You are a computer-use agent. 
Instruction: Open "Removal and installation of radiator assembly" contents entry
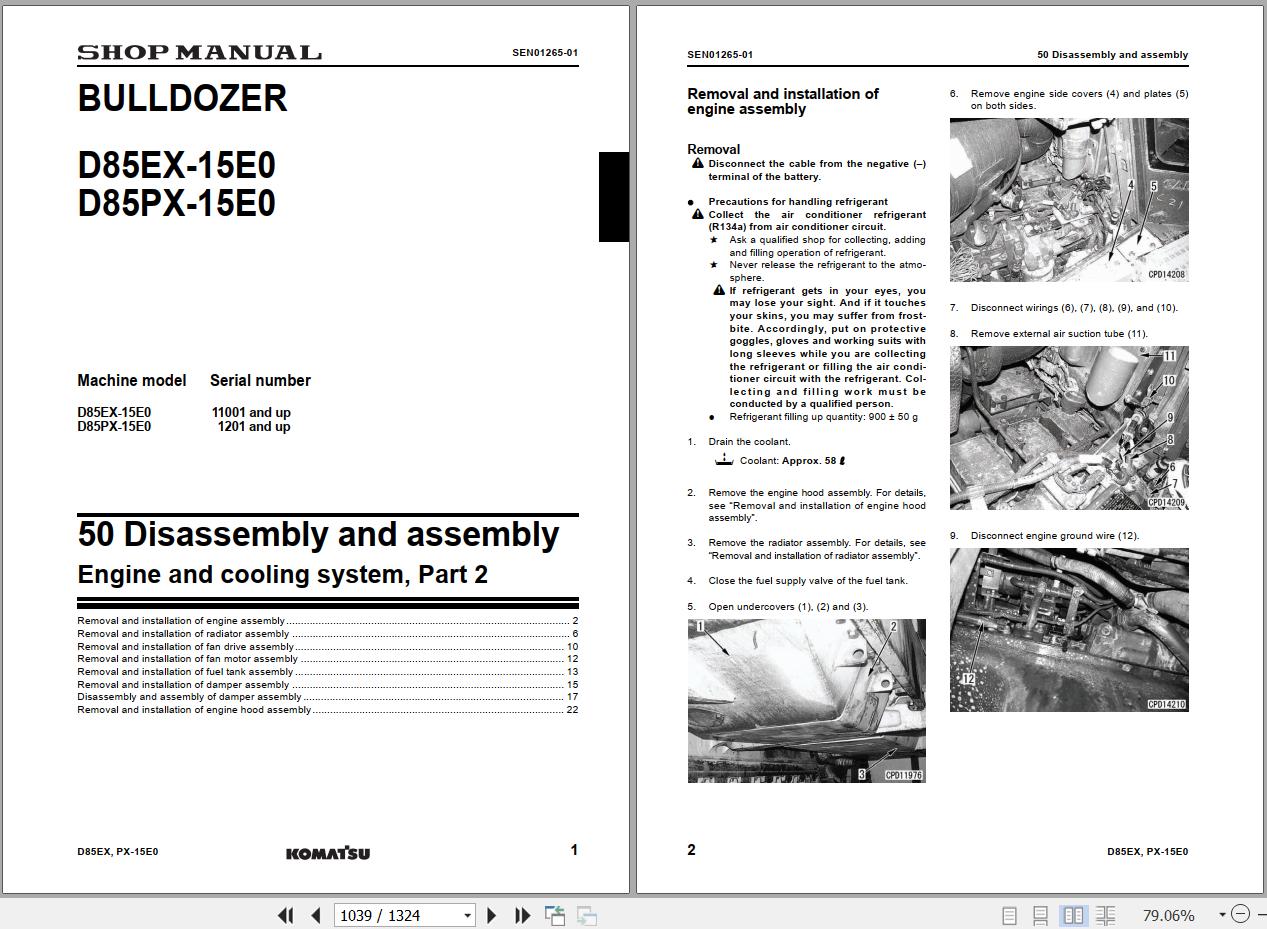(x=328, y=634)
